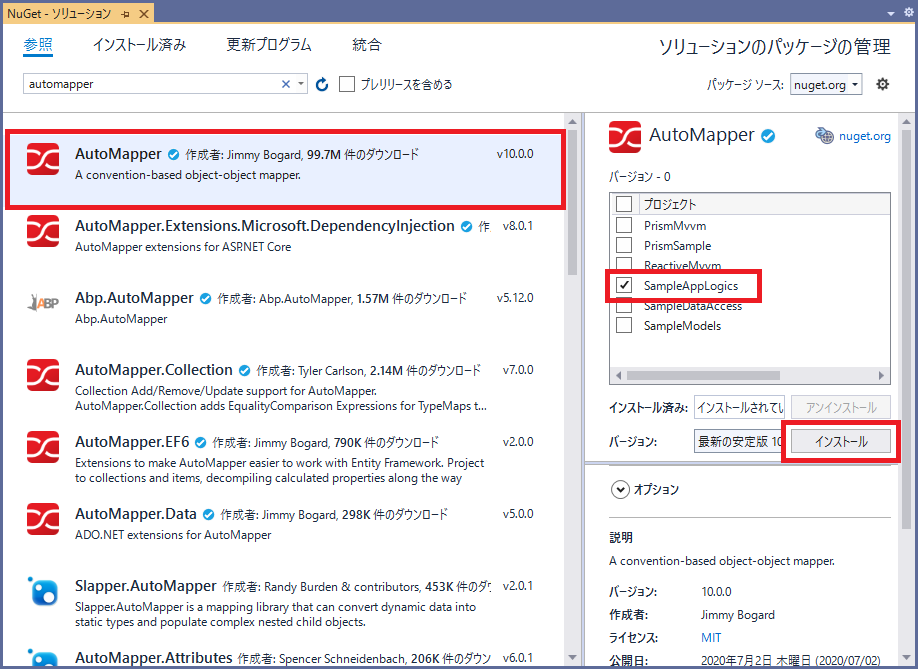Click project list scroll right arrow

point(881,375)
